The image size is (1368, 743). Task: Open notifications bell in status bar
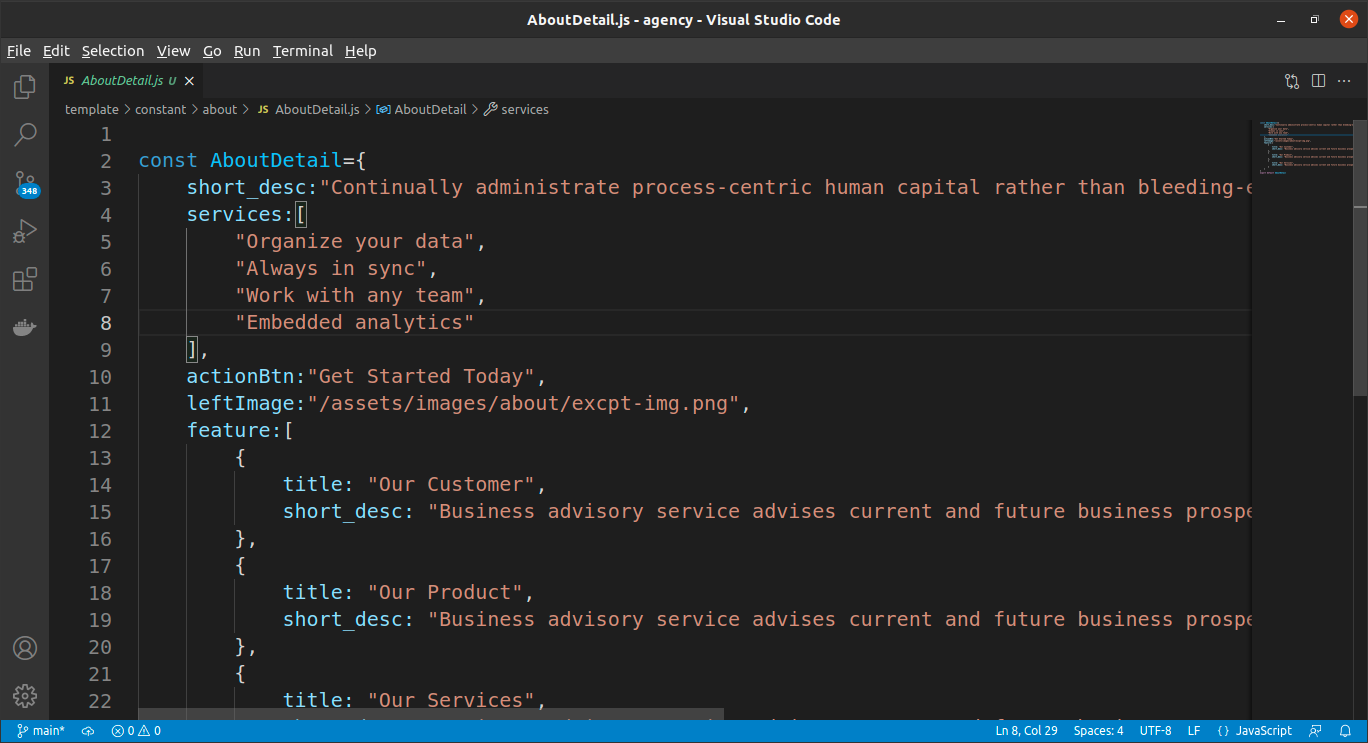(x=1345, y=731)
